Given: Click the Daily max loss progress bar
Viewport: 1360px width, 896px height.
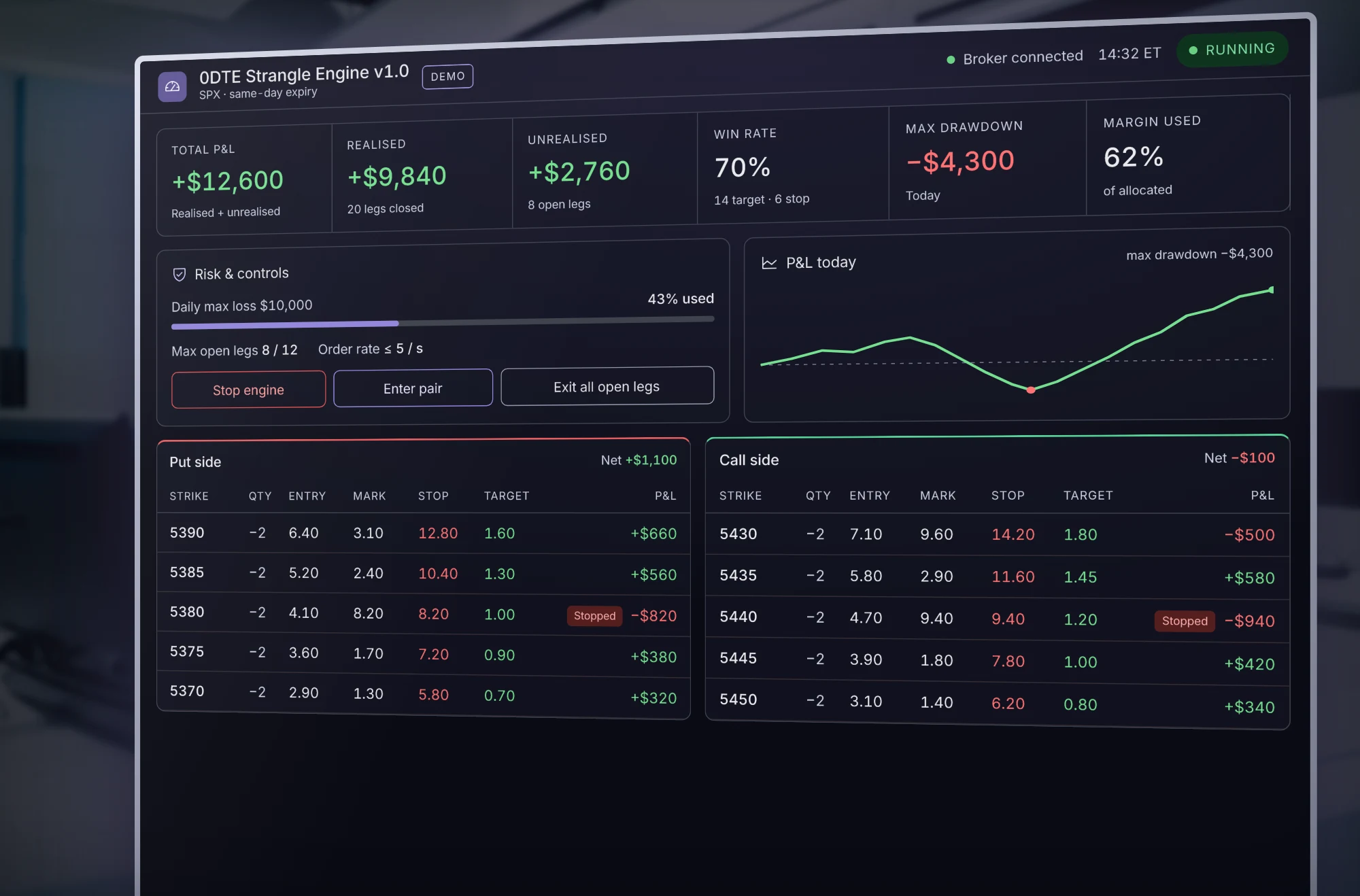Looking at the screenshot, I should [x=443, y=322].
